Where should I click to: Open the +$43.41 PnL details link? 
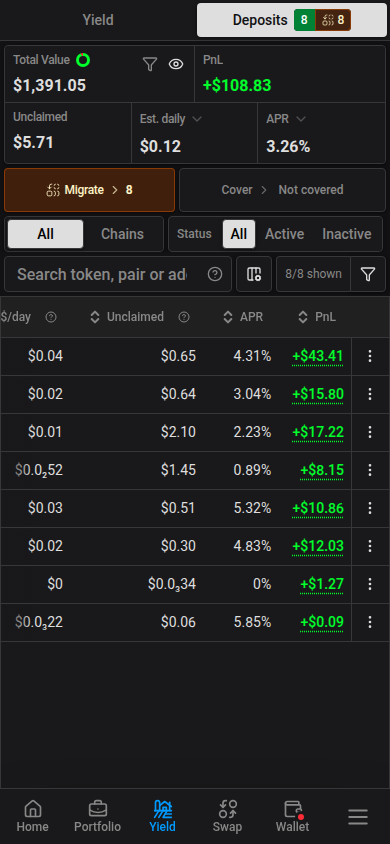(317, 356)
